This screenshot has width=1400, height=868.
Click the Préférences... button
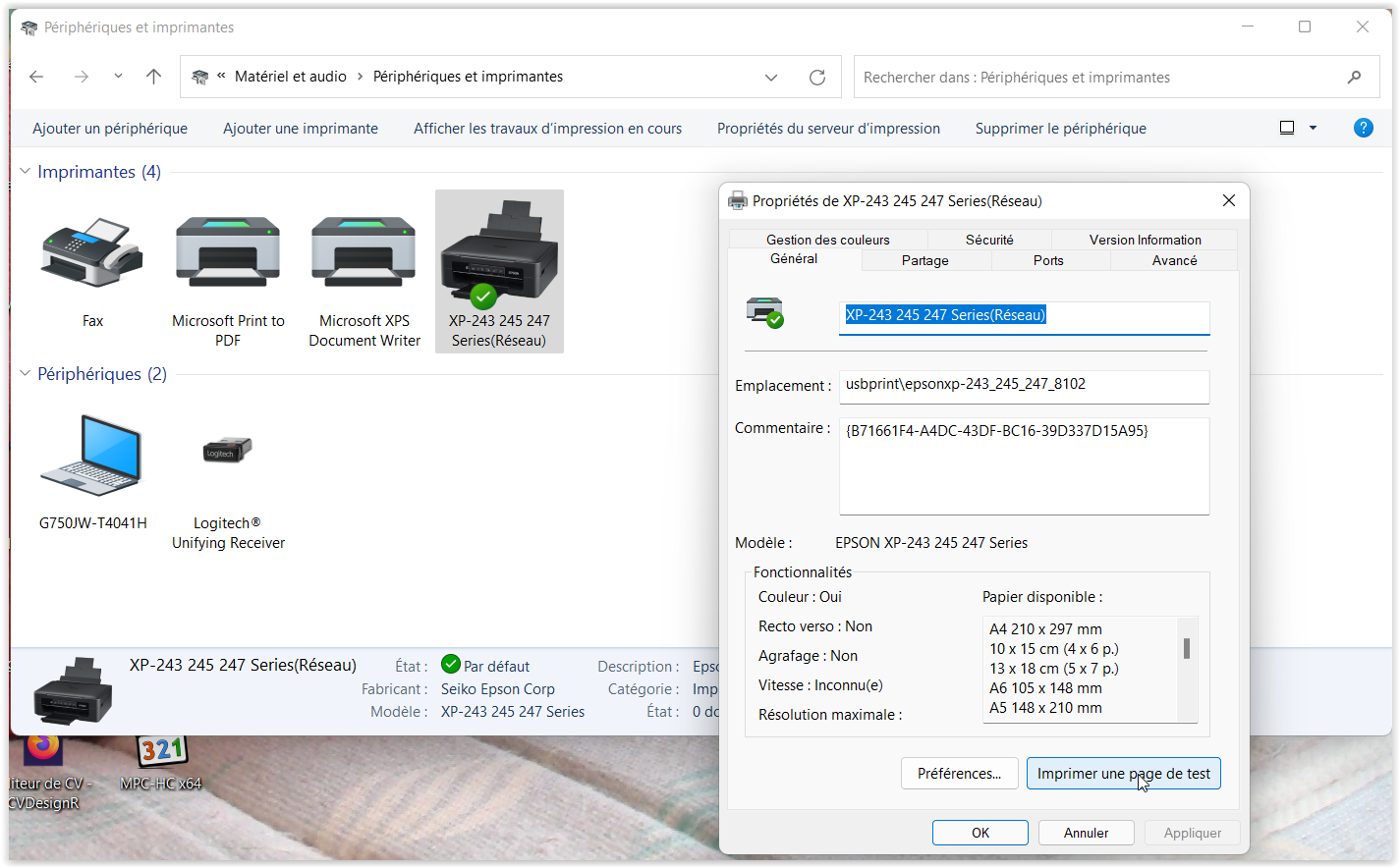960,774
